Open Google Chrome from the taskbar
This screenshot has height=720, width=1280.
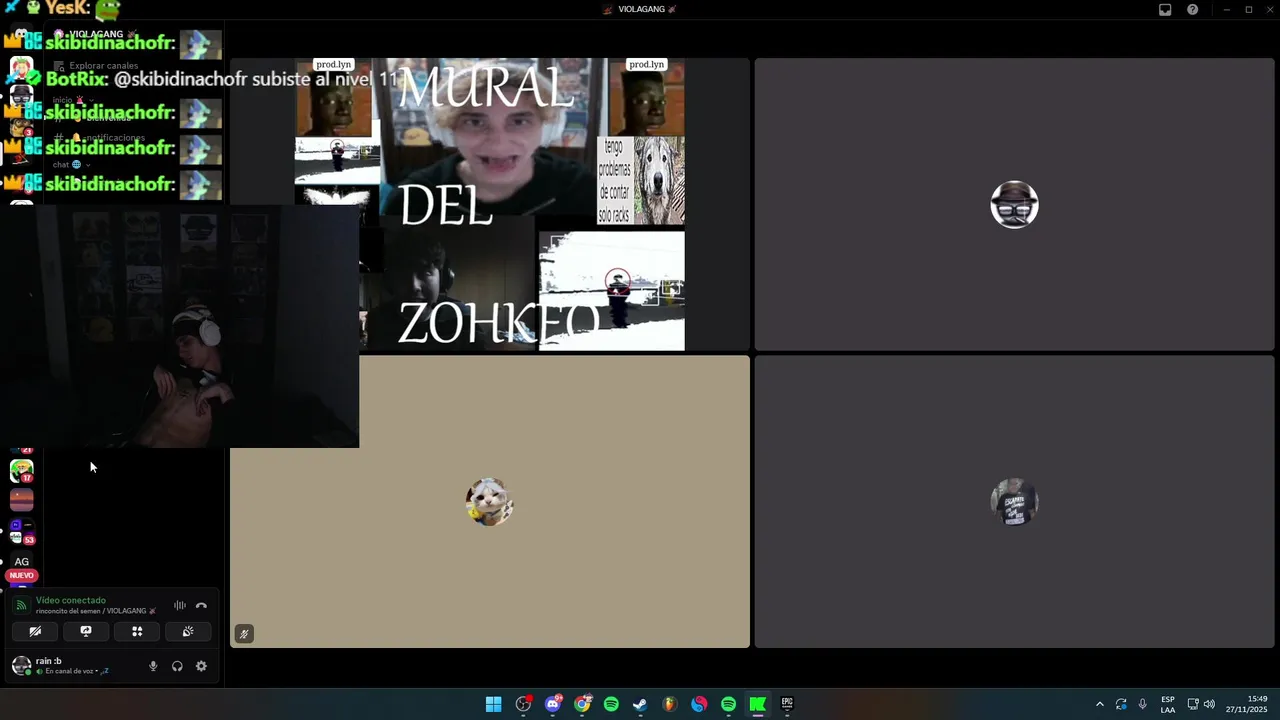click(582, 704)
